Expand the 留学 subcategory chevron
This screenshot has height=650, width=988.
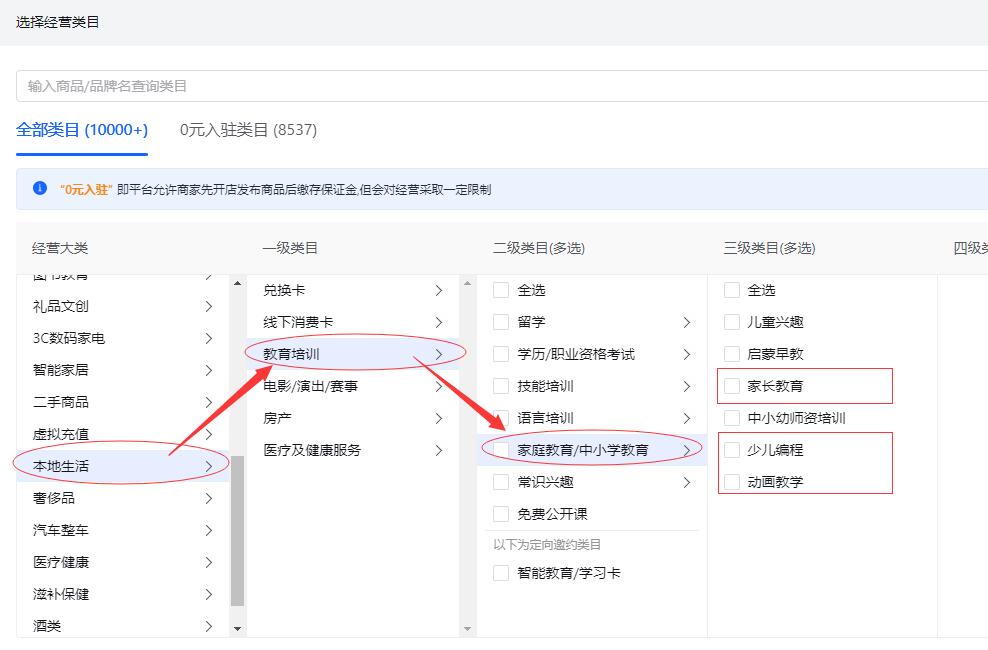tap(686, 322)
